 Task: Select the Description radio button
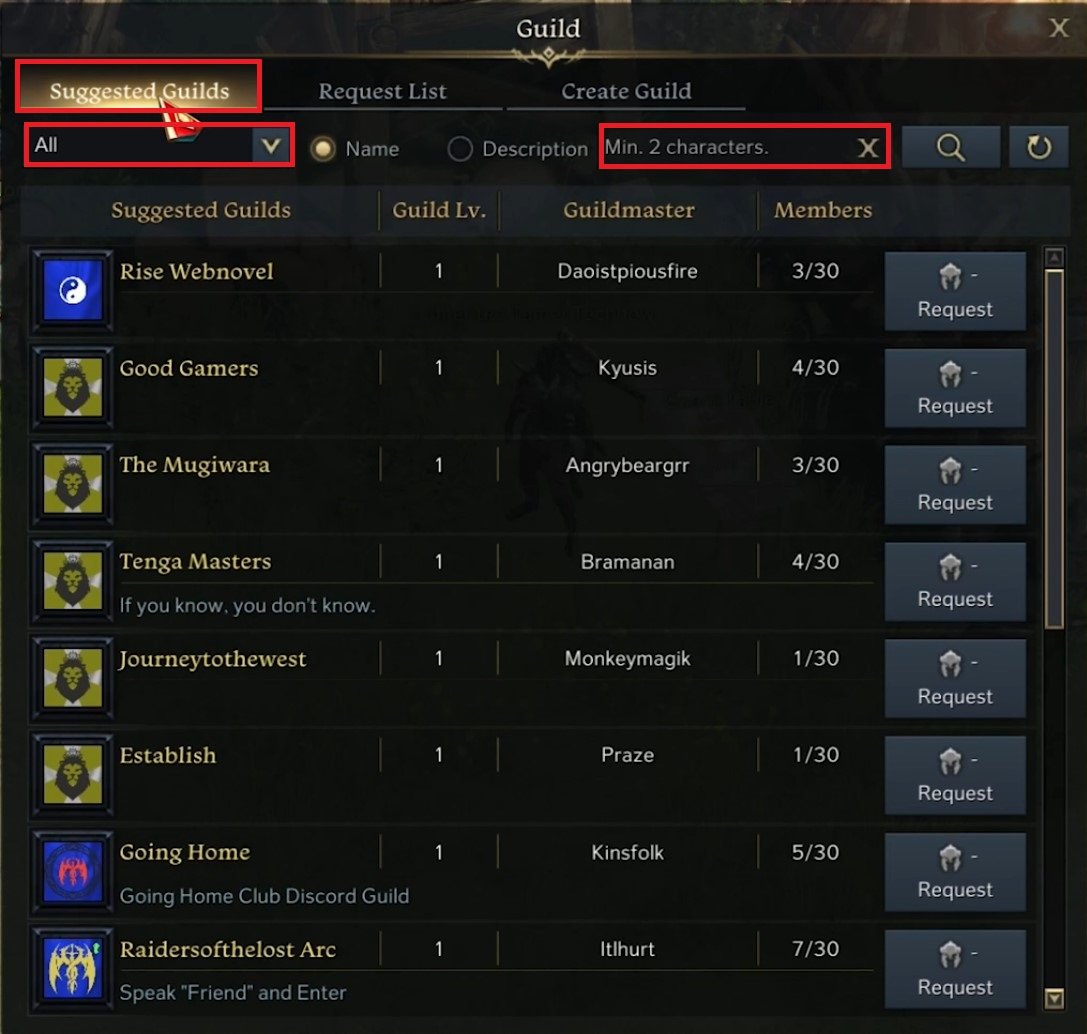tap(460, 149)
